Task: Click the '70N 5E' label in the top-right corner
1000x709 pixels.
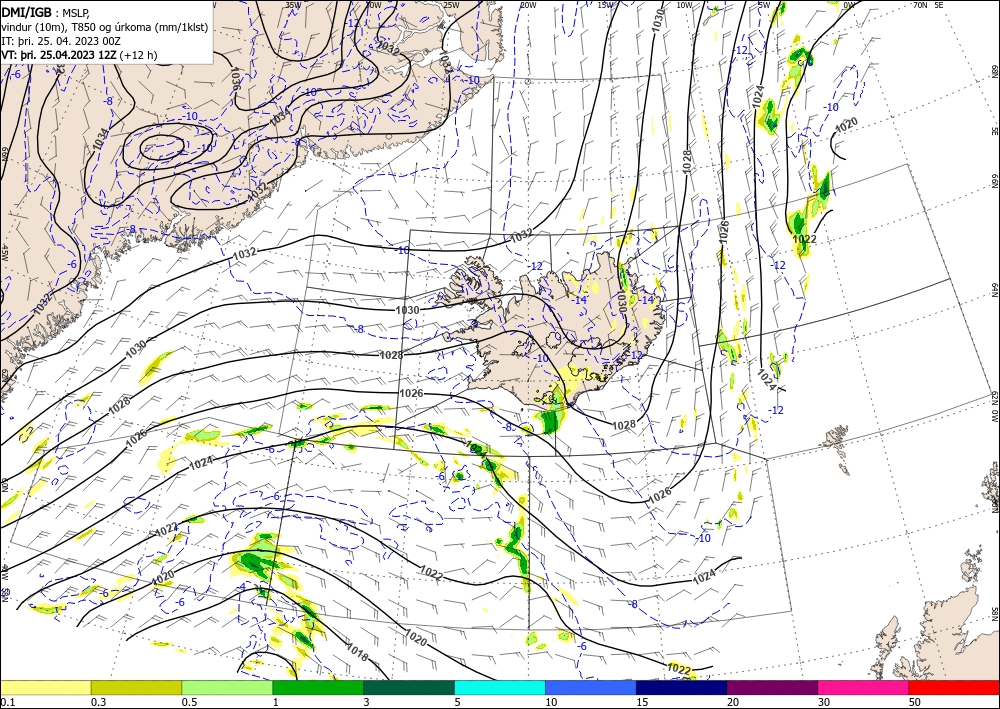Action: (x=928, y=5)
